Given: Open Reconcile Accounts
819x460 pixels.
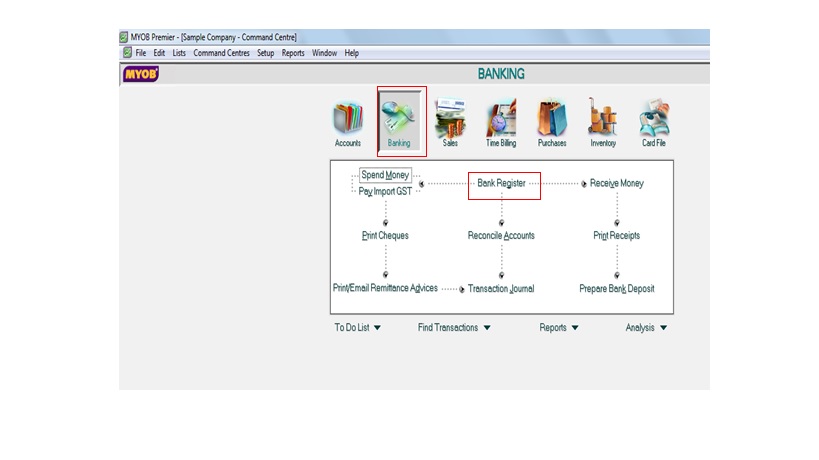Looking at the screenshot, I should click(x=501, y=235).
